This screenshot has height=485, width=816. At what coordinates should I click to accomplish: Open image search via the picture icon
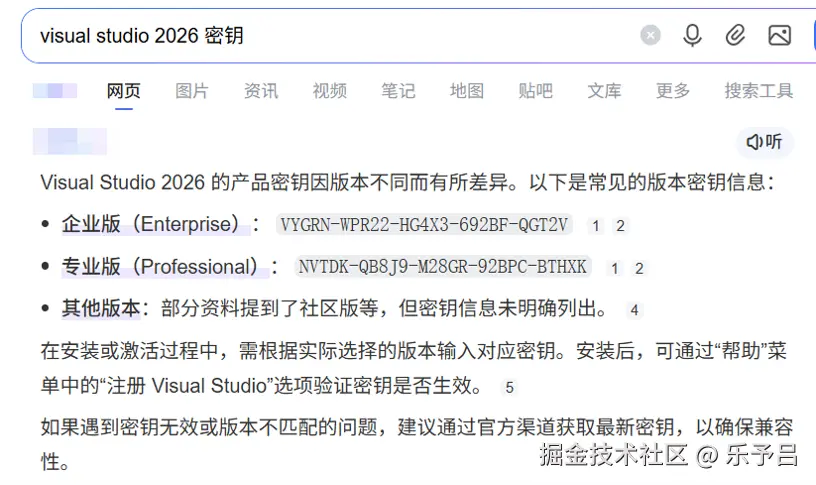780,35
